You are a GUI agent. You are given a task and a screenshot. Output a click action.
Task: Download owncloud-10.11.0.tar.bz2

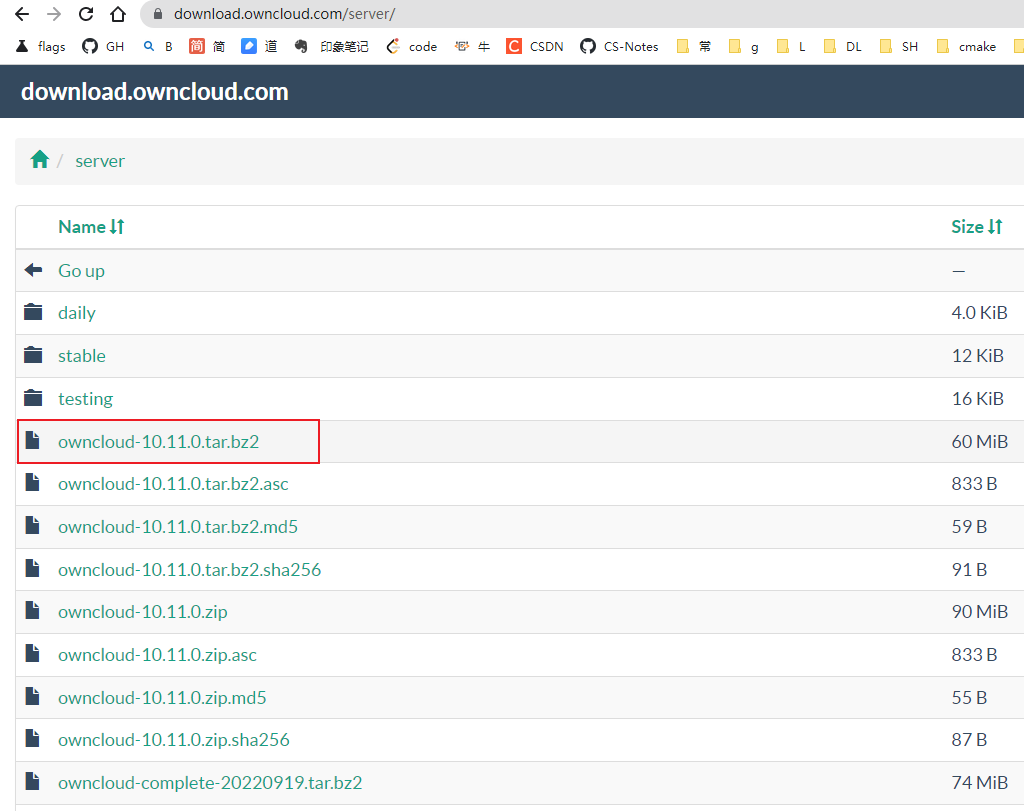pyautogui.click(x=159, y=442)
